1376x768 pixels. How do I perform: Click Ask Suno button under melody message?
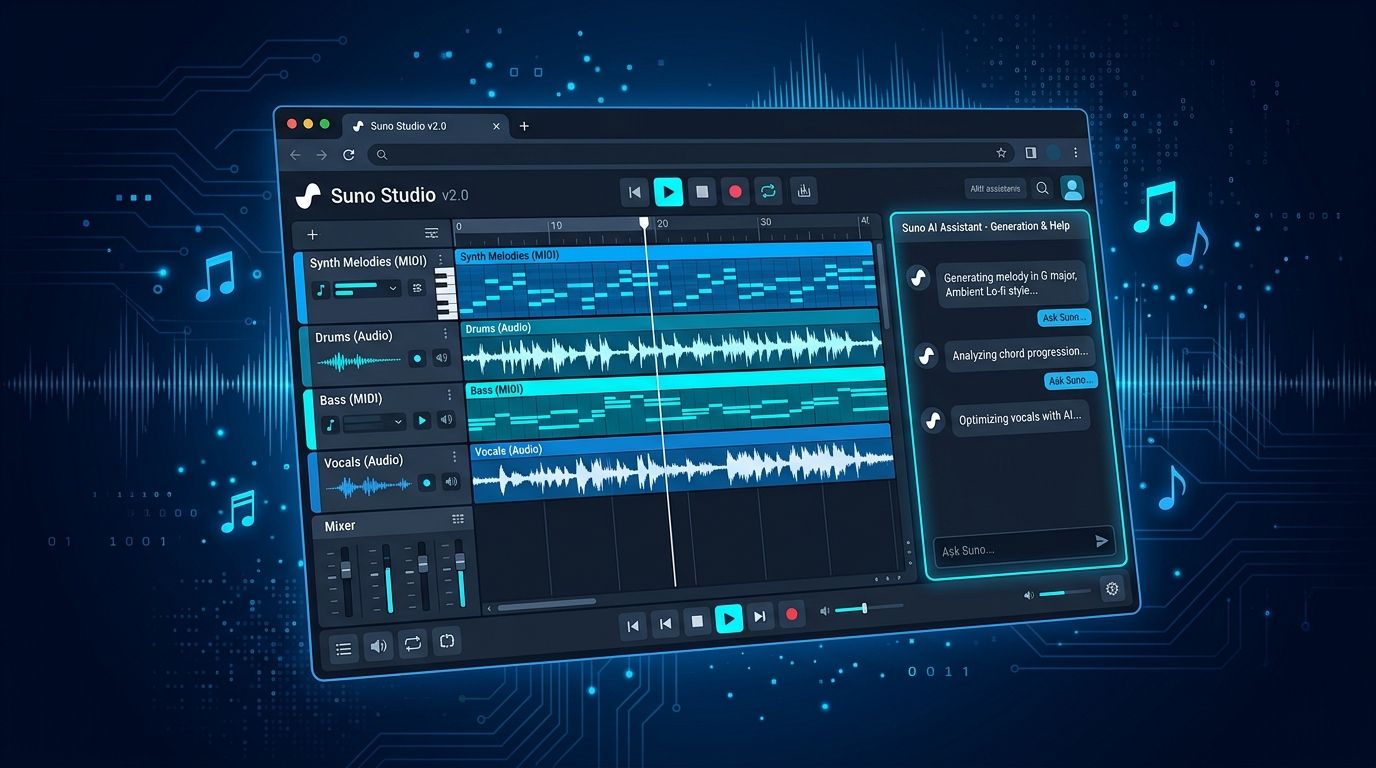click(x=1065, y=318)
